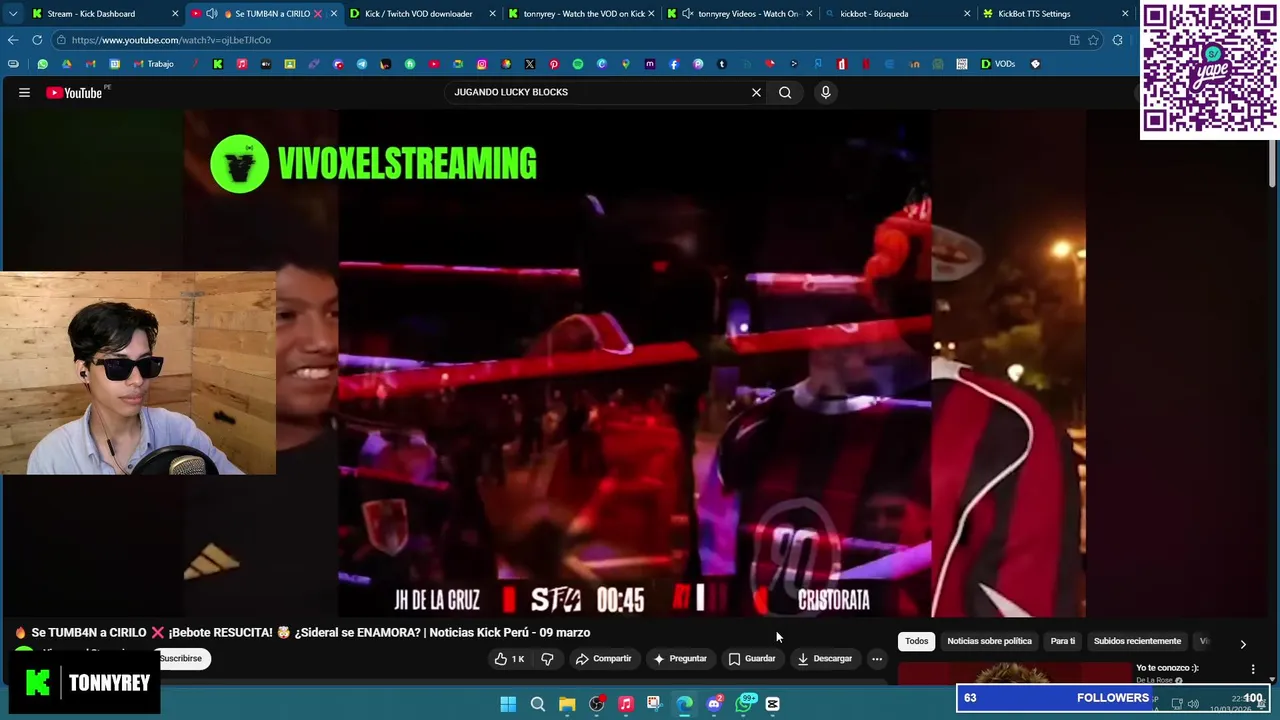This screenshot has height=720, width=1280.
Task: Like the video (1 K)
Action: coord(509,659)
